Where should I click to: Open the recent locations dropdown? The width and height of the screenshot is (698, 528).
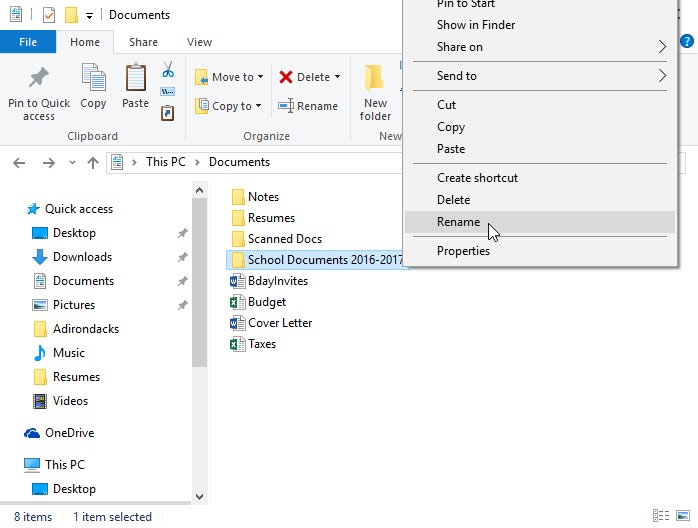pos(72,163)
